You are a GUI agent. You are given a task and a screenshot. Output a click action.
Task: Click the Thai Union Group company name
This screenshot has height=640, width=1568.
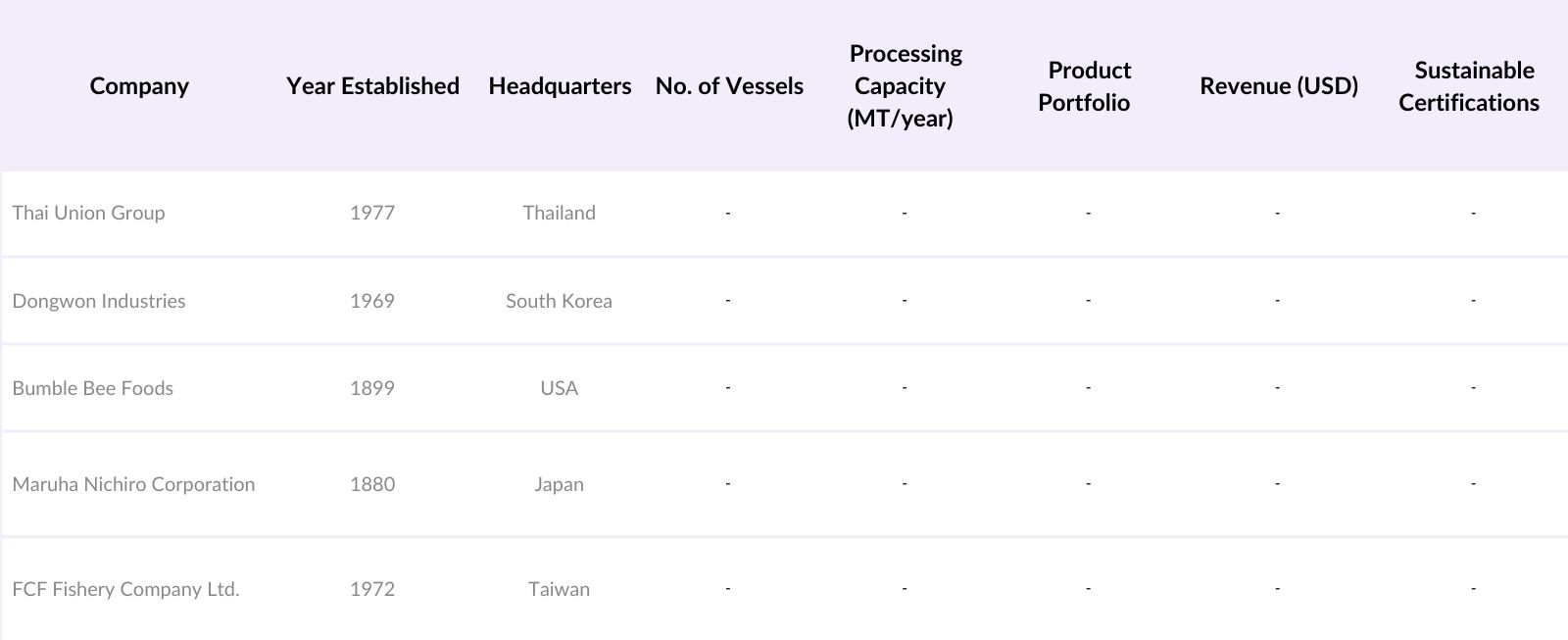point(88,213)
